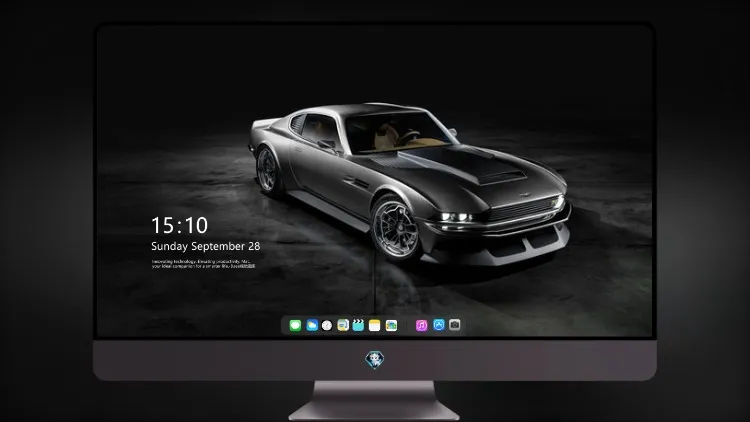750x422 pixels.
Task: Click the logo badge on monitor chin
Action: coord(375,360)
